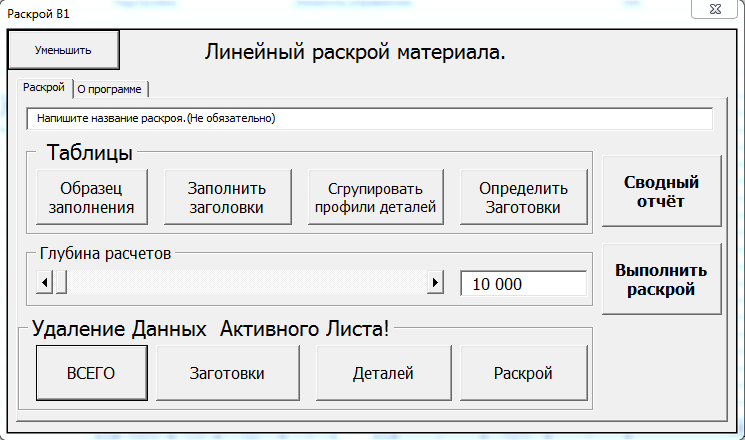Screen dimensions: 745x440
Task: Delete Деталей data
Action: point(383,373)
